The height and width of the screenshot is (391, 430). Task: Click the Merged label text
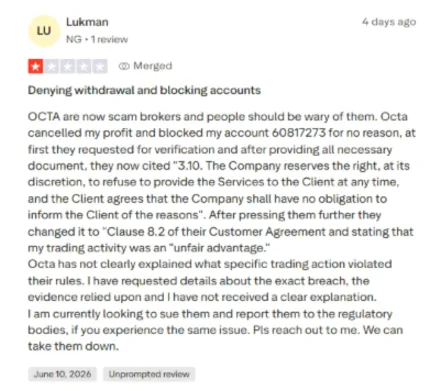153,66
